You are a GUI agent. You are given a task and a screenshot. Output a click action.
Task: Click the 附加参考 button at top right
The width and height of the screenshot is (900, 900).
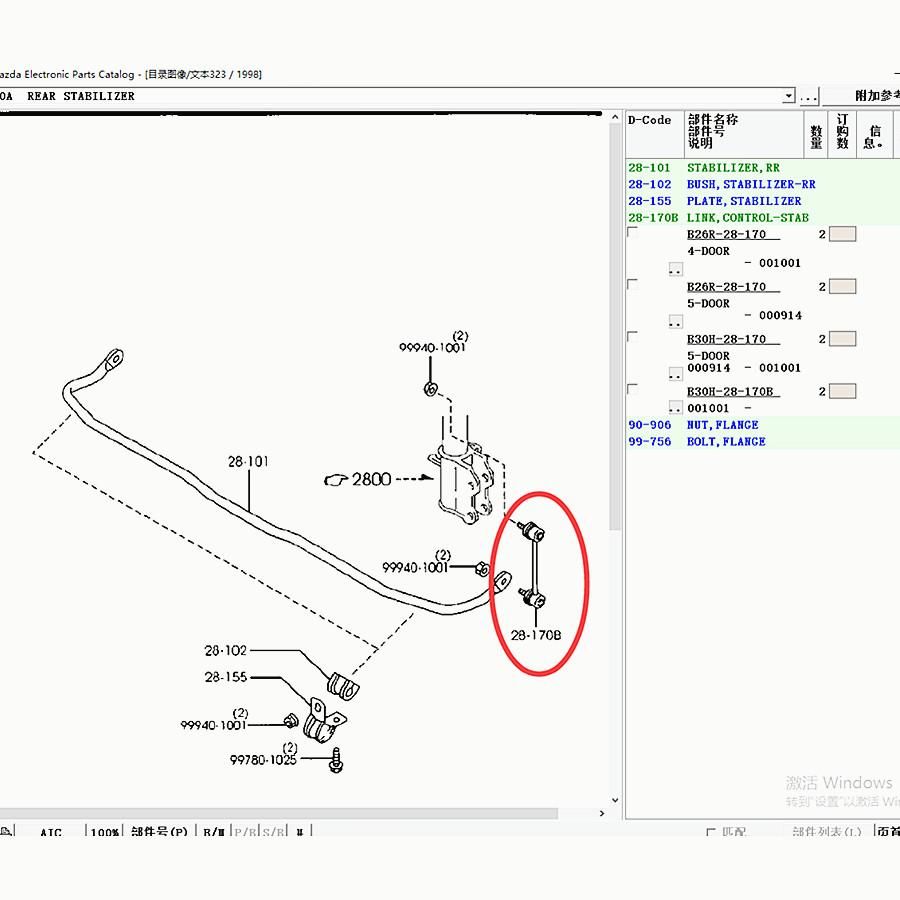(x=875, y=96)
